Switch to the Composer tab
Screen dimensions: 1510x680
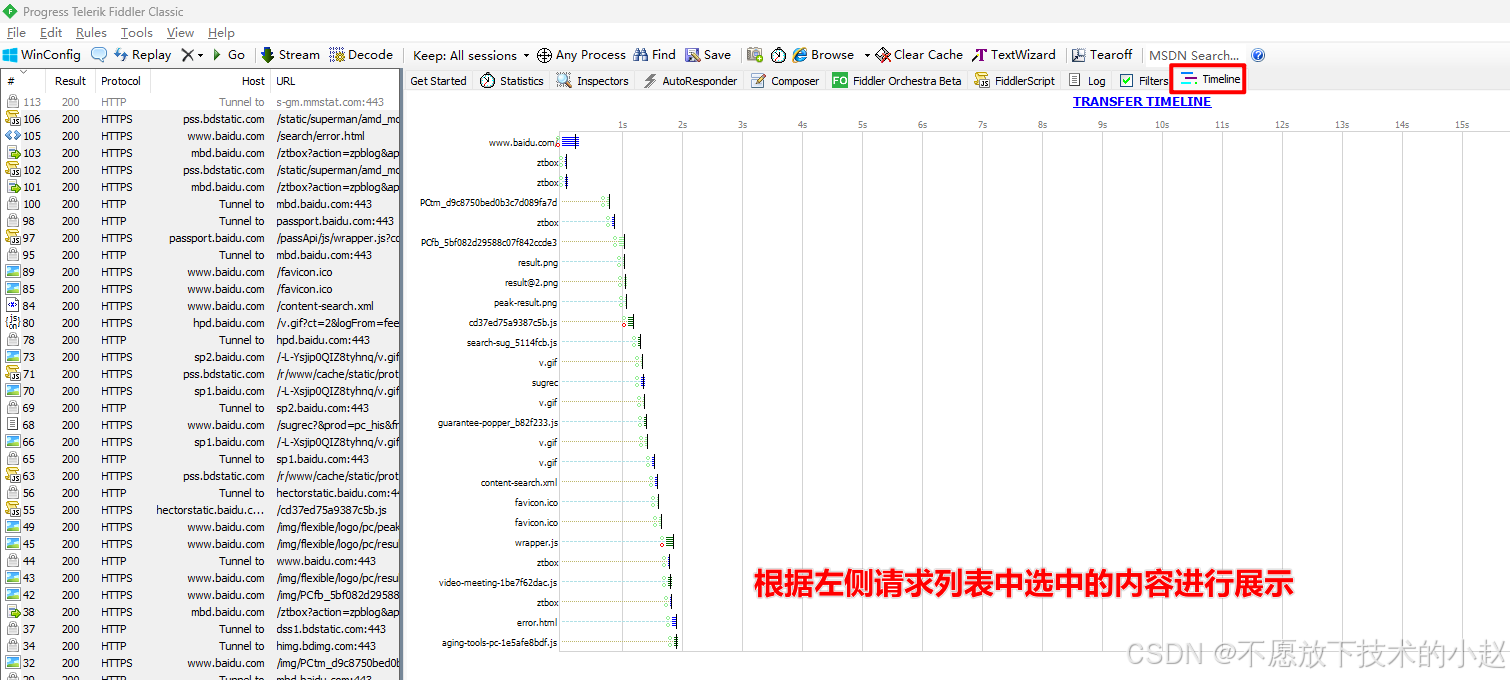click(x=785, y=81)
